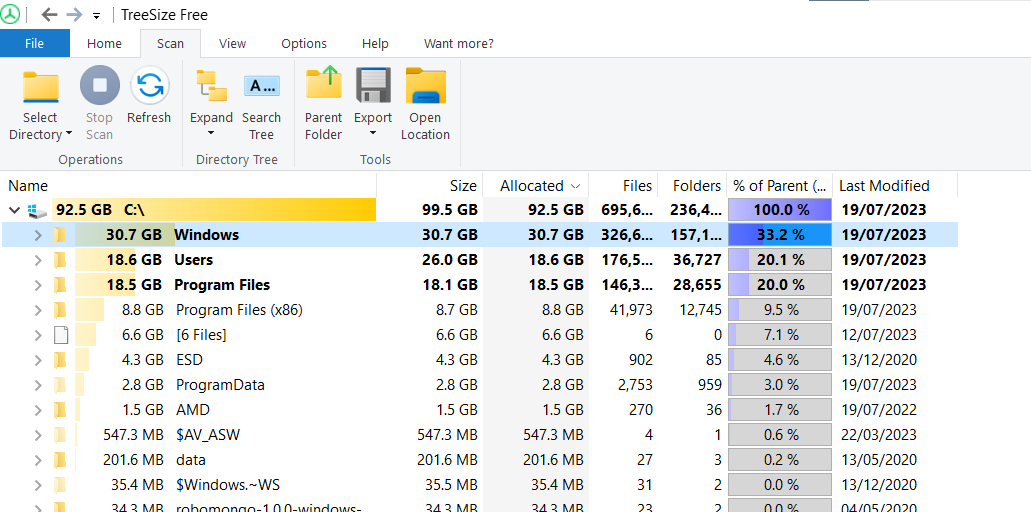Click the ESD folder icon
1031x512 pixels.
coord(60,360)
